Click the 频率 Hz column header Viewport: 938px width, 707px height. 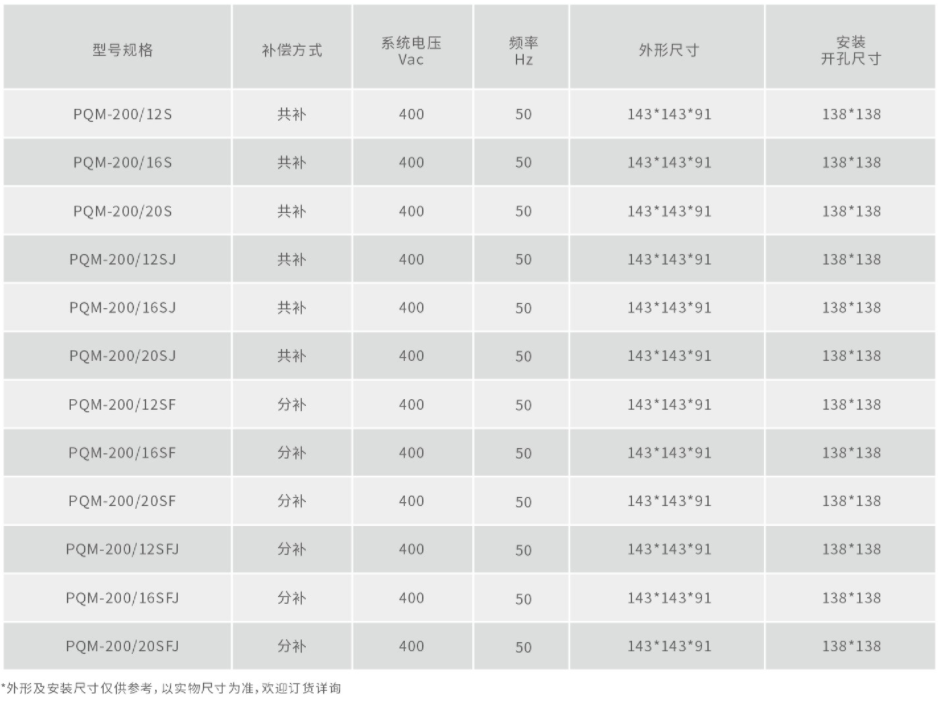(x=521, y=47)
